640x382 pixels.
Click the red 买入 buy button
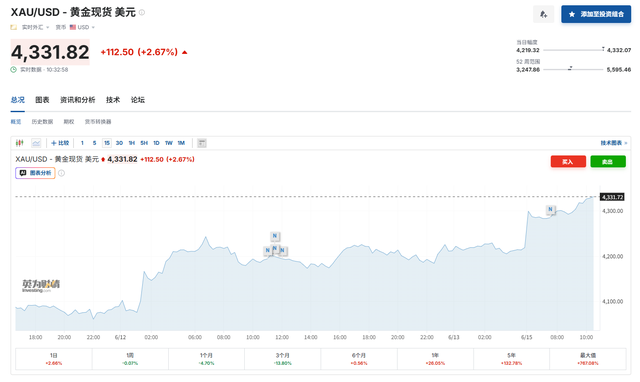point(568,162)
